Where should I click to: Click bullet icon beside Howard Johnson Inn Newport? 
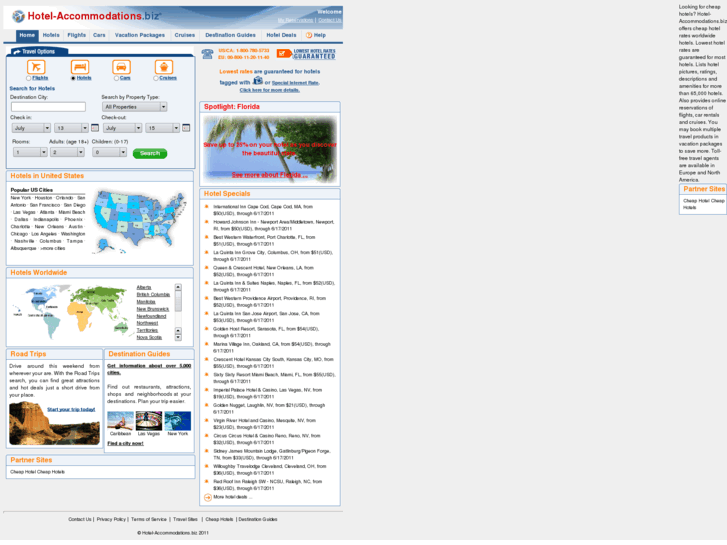(207, 222)
